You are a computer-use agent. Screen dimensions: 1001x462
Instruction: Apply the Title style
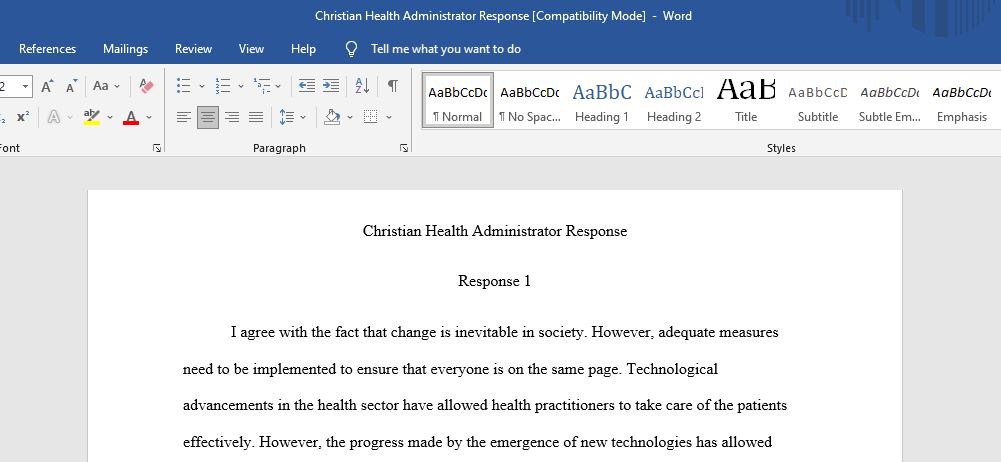[746, 100]
